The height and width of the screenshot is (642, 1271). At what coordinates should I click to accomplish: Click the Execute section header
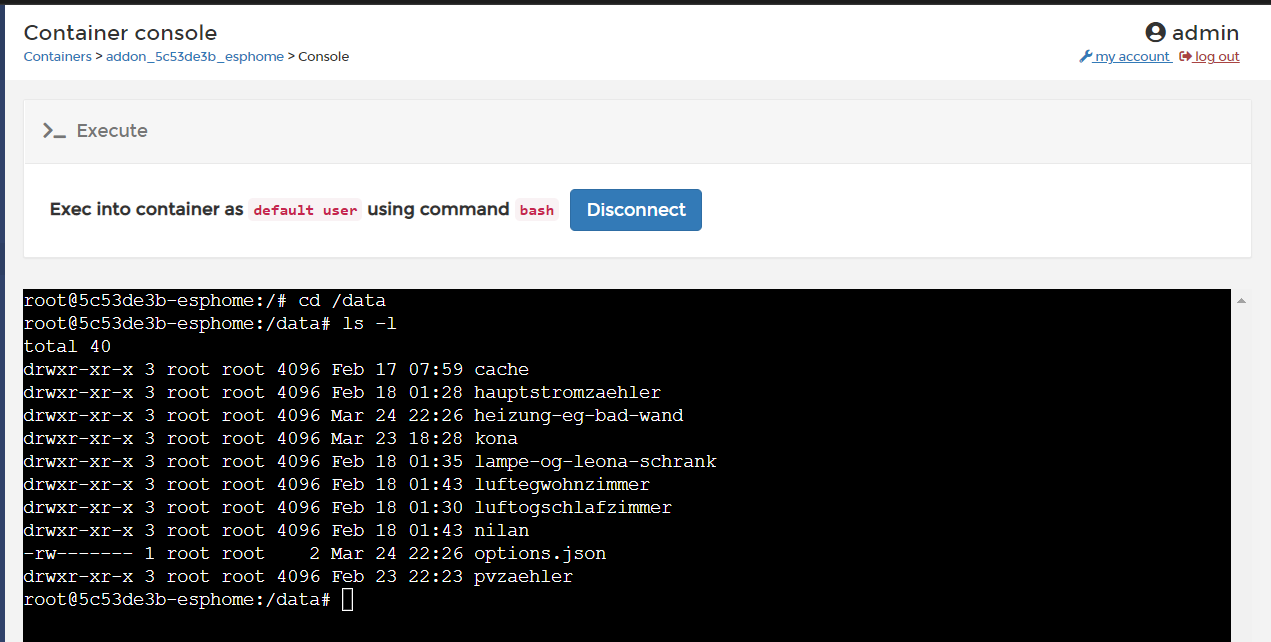tap(112, 130)
